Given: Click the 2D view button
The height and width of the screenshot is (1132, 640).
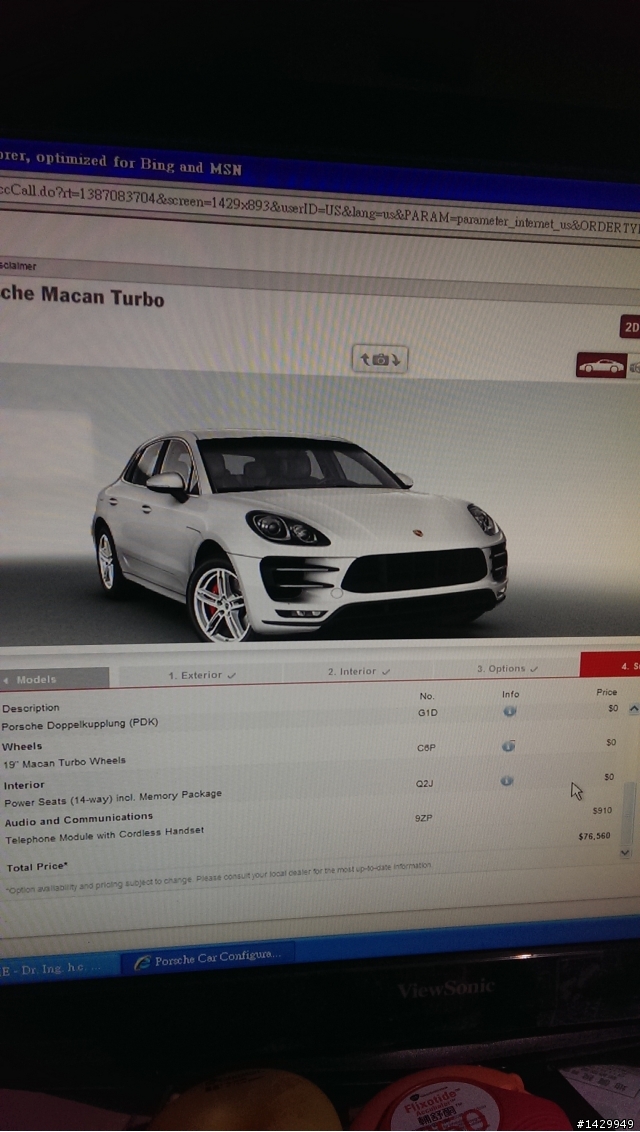Looking at the screenshot, I should click(x=630, y=326).
